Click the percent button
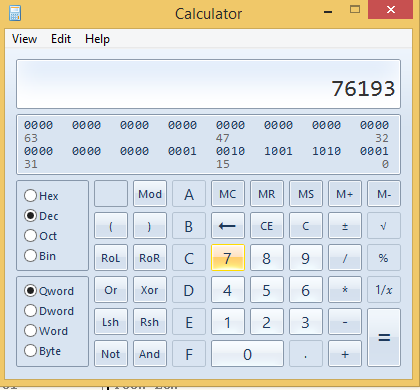The width and height of the screenshot is (420, 390). tap(384, 258)
